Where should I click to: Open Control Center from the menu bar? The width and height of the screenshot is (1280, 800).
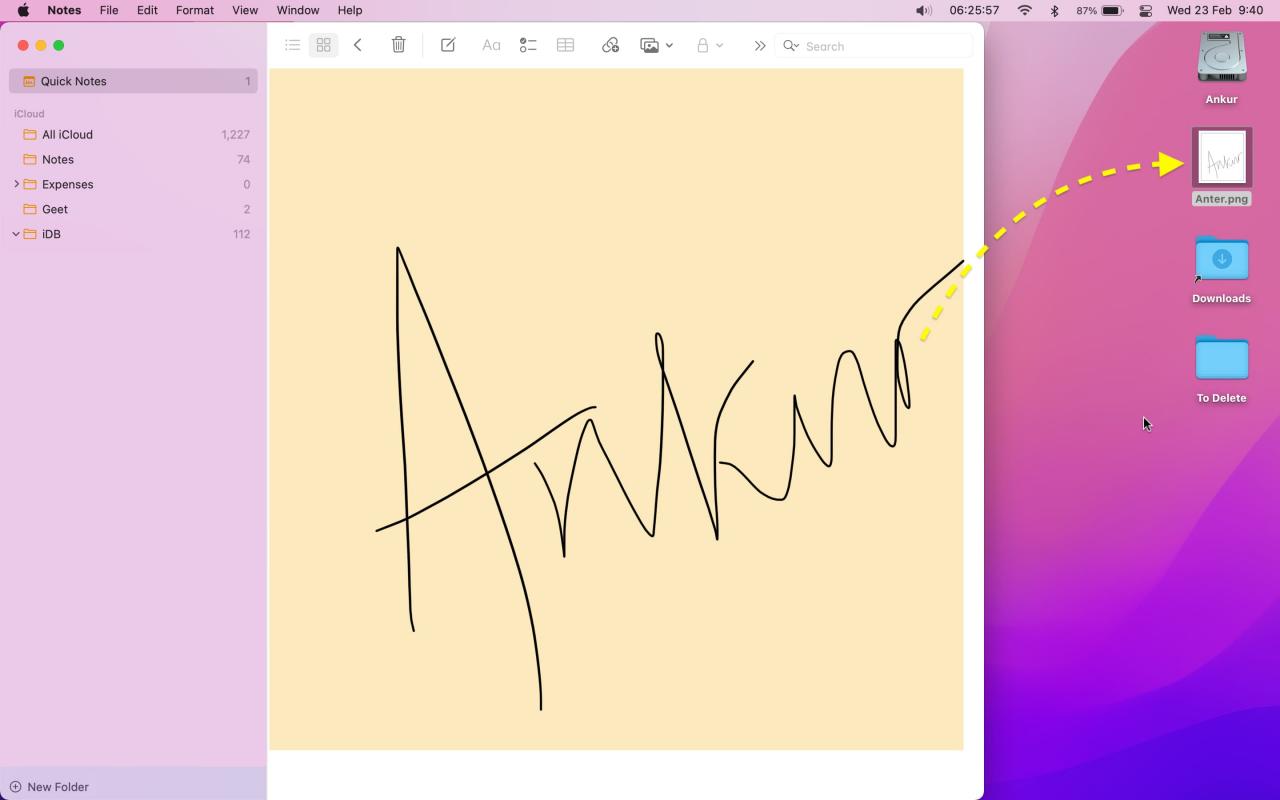1146,10
